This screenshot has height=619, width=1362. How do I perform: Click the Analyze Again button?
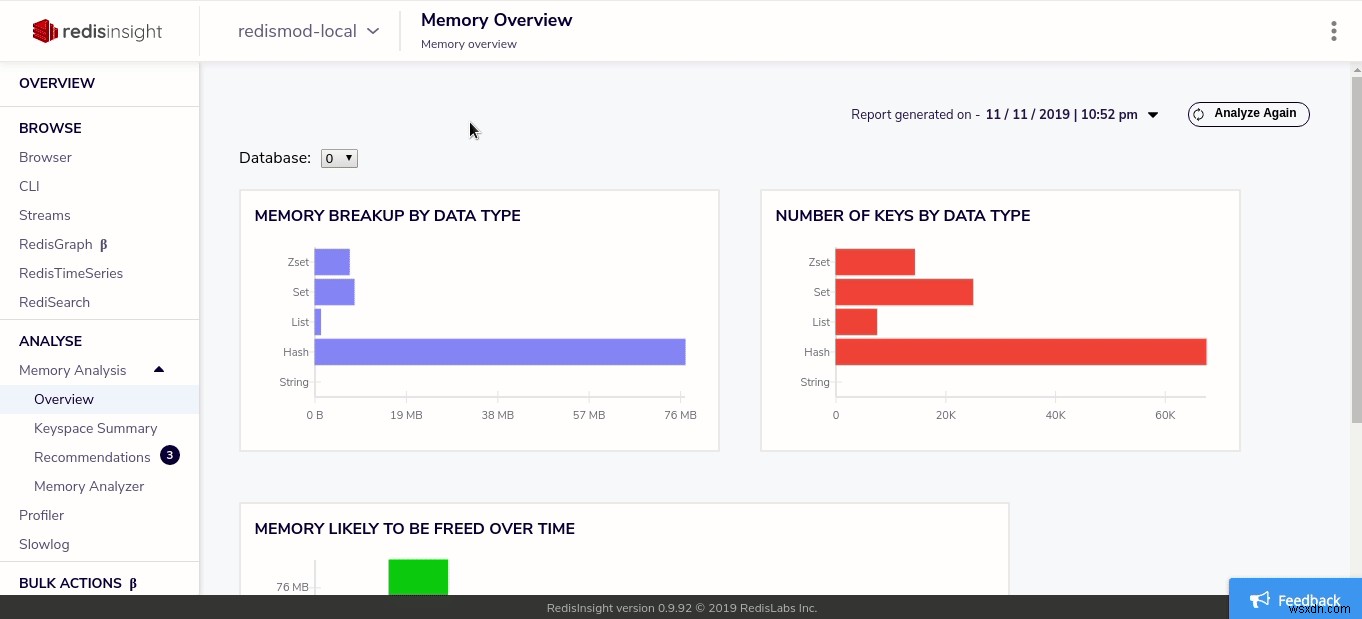(1248, 114)
